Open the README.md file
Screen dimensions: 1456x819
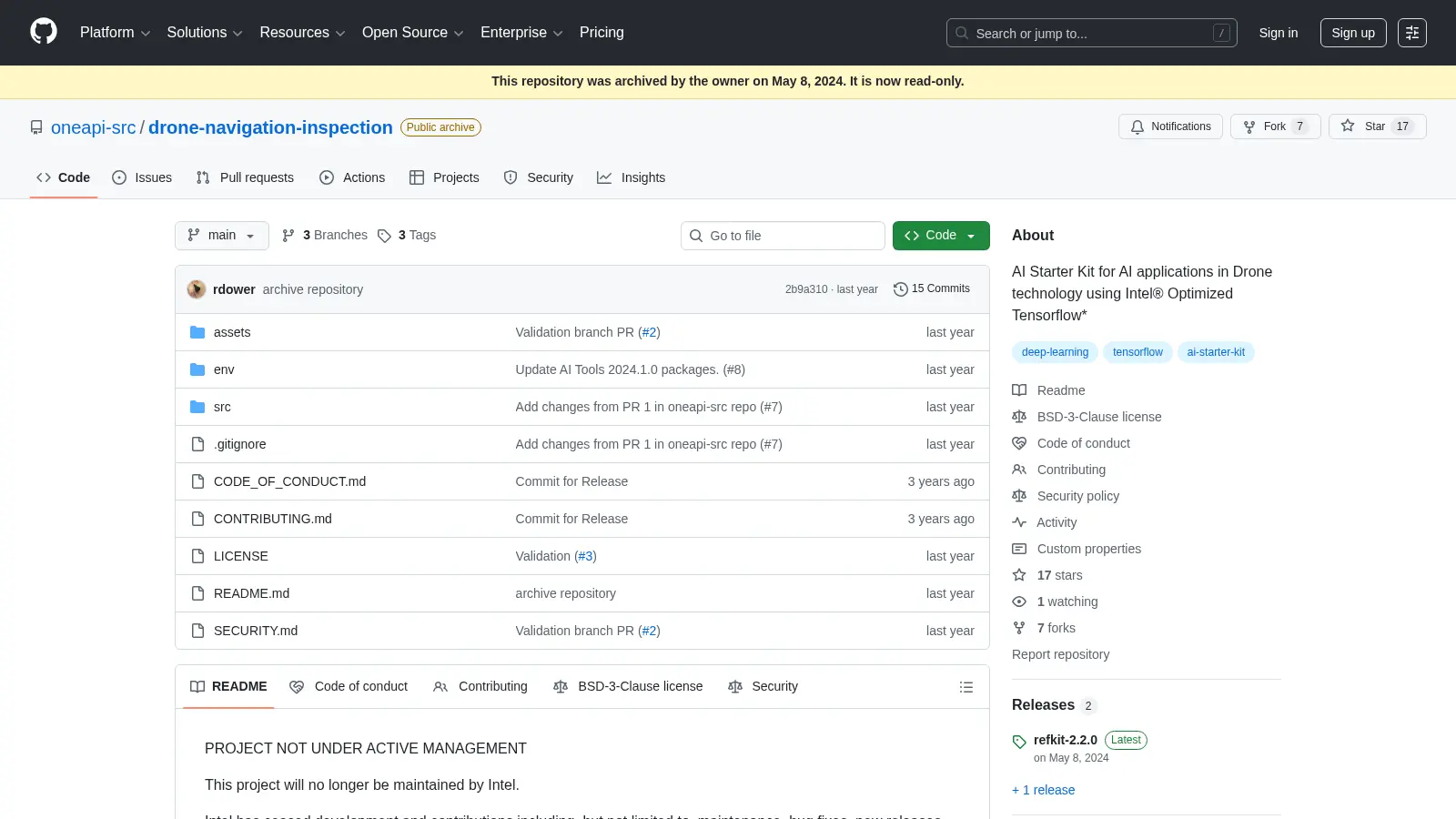(x=251, y=593)
